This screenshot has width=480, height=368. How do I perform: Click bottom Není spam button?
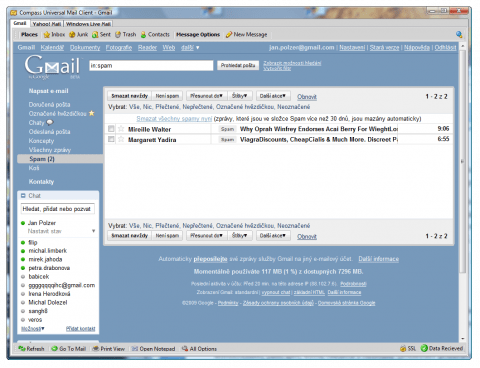pos(167,236)
